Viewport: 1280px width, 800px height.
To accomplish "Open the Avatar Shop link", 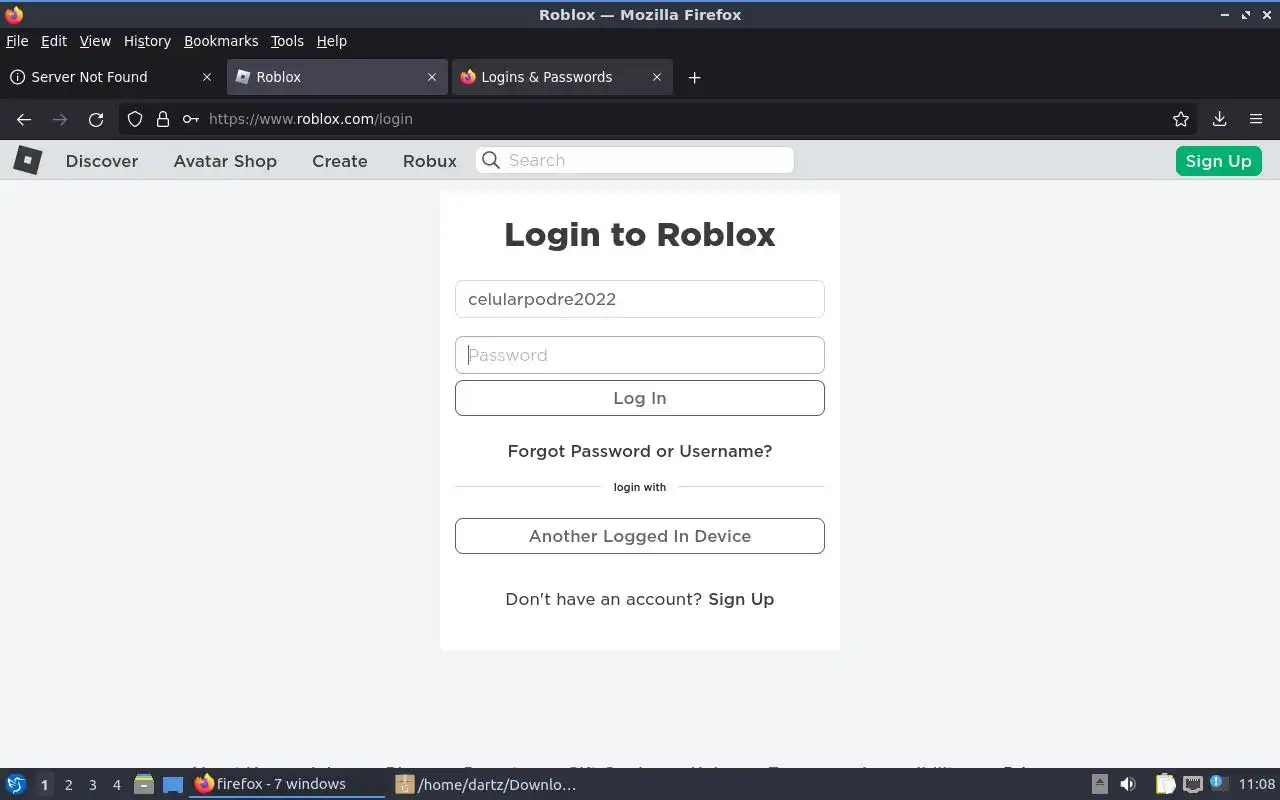I will [x=225, y=161].
